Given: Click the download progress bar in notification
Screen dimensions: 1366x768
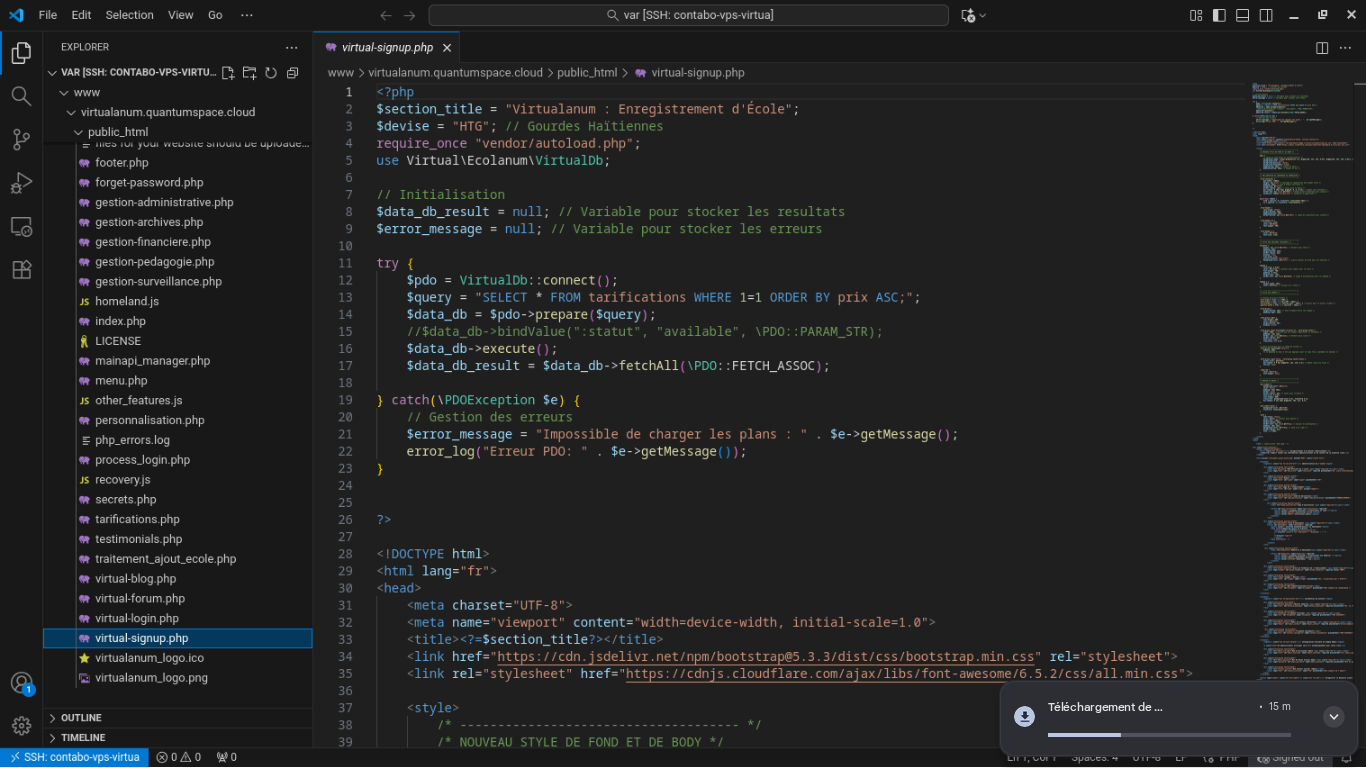Looking at the screenshot, I should coord(1169,735).
